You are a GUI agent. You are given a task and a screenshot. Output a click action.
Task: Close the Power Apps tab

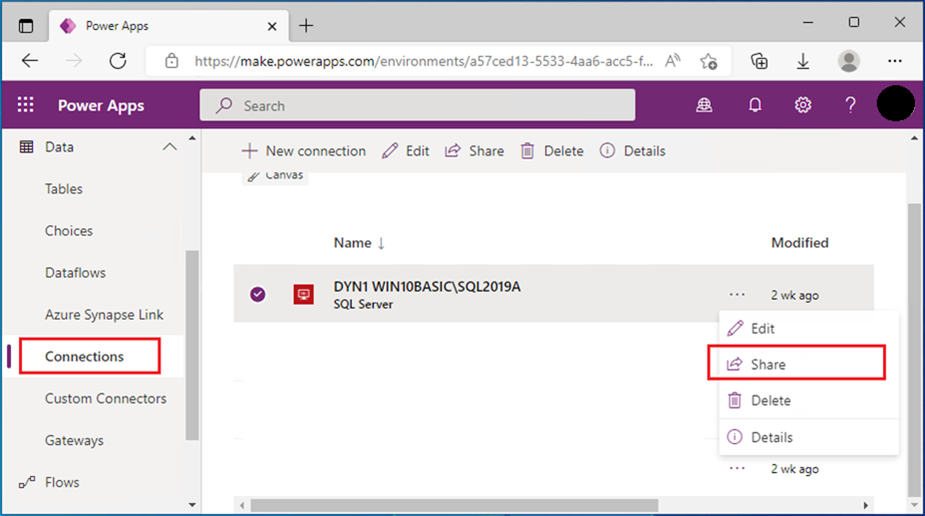(272, 26)
